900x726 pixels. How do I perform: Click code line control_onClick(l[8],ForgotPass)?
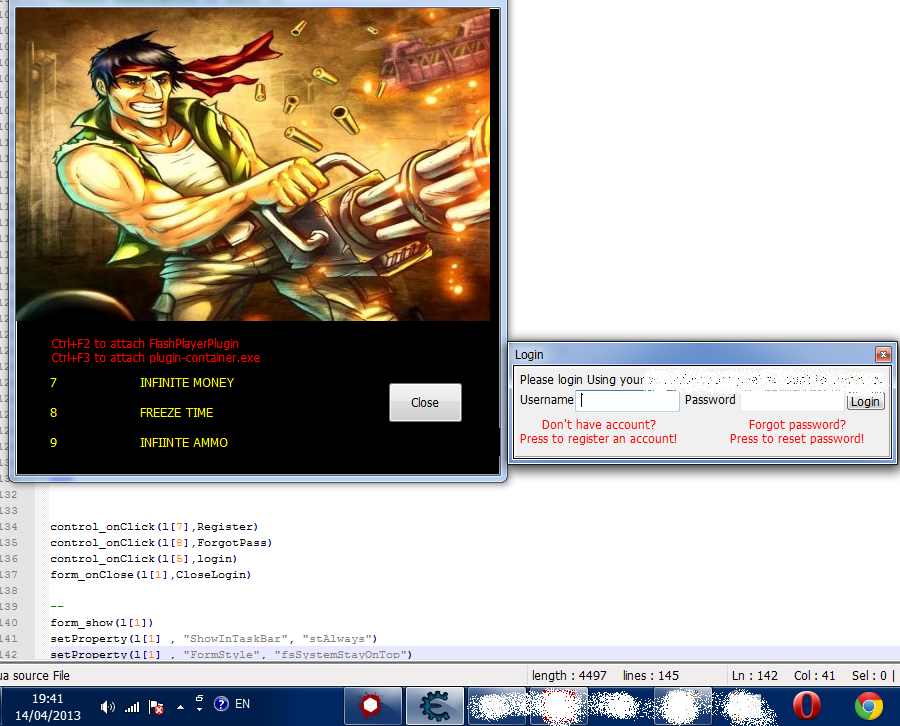point(161,543)
